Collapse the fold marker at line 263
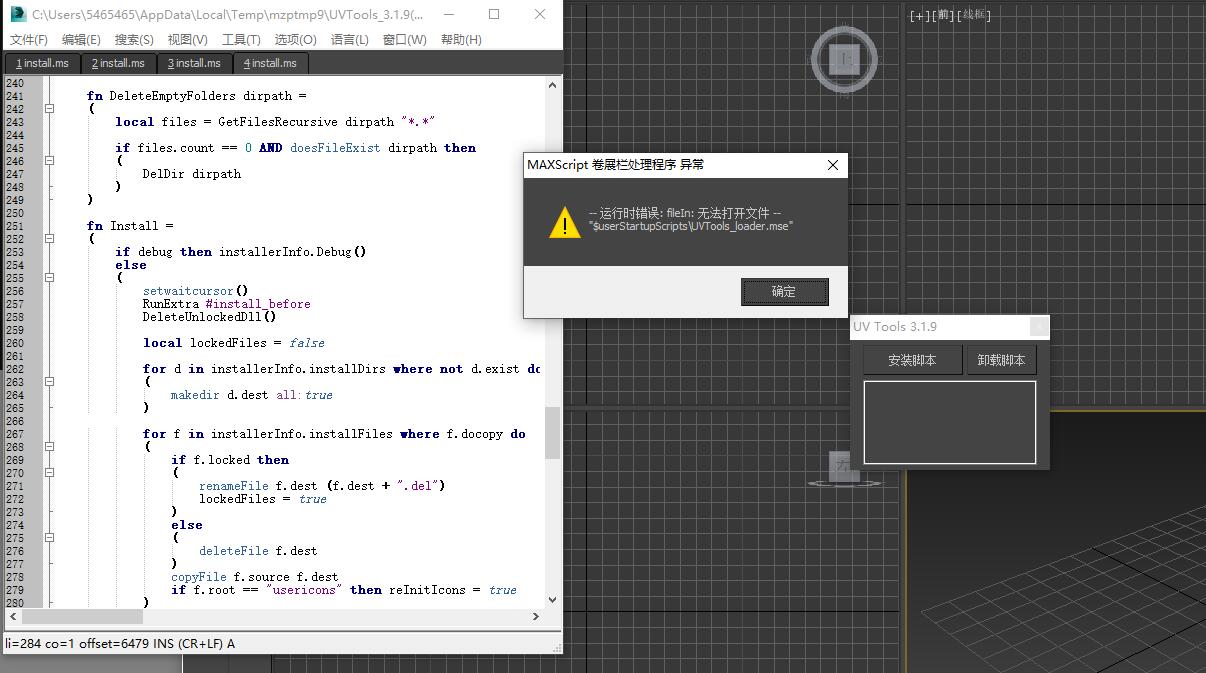1206x673 pixels. 49,382
